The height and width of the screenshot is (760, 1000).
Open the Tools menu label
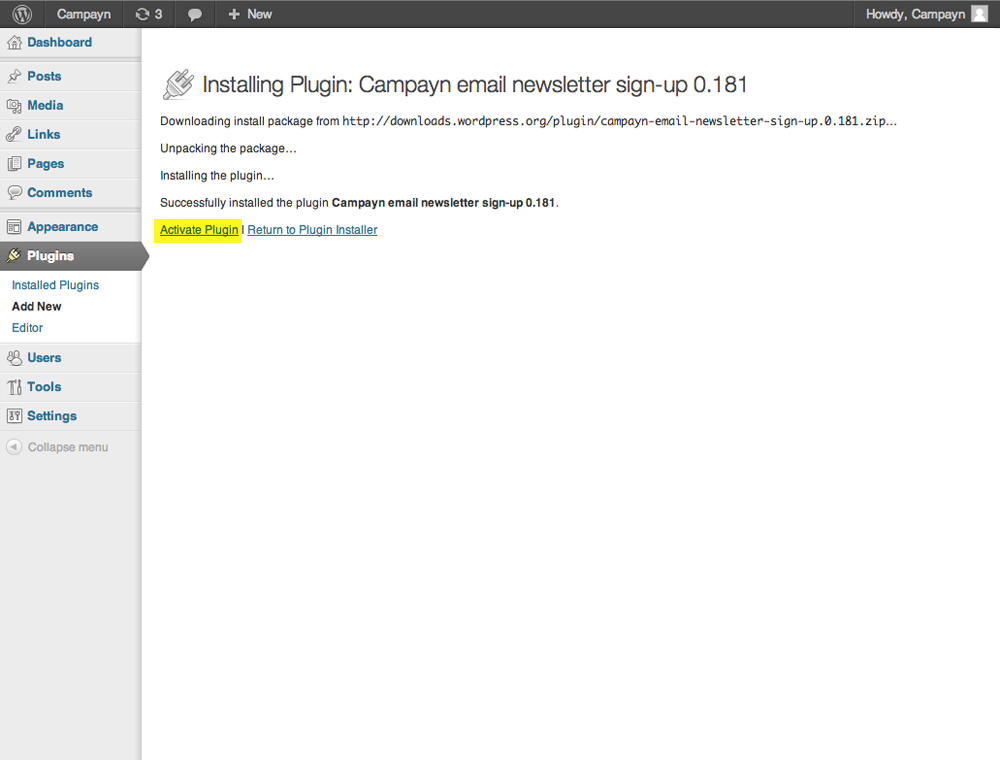pos(44,387)
